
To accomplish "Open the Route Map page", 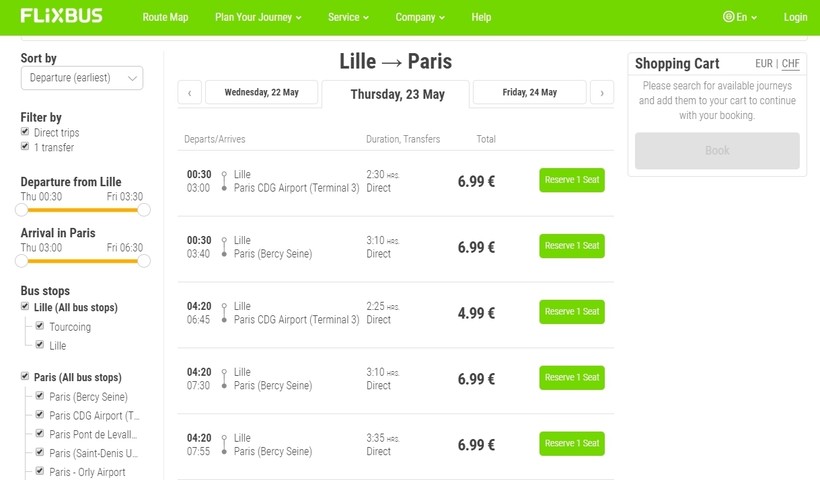I will click(x=165, y=17).
